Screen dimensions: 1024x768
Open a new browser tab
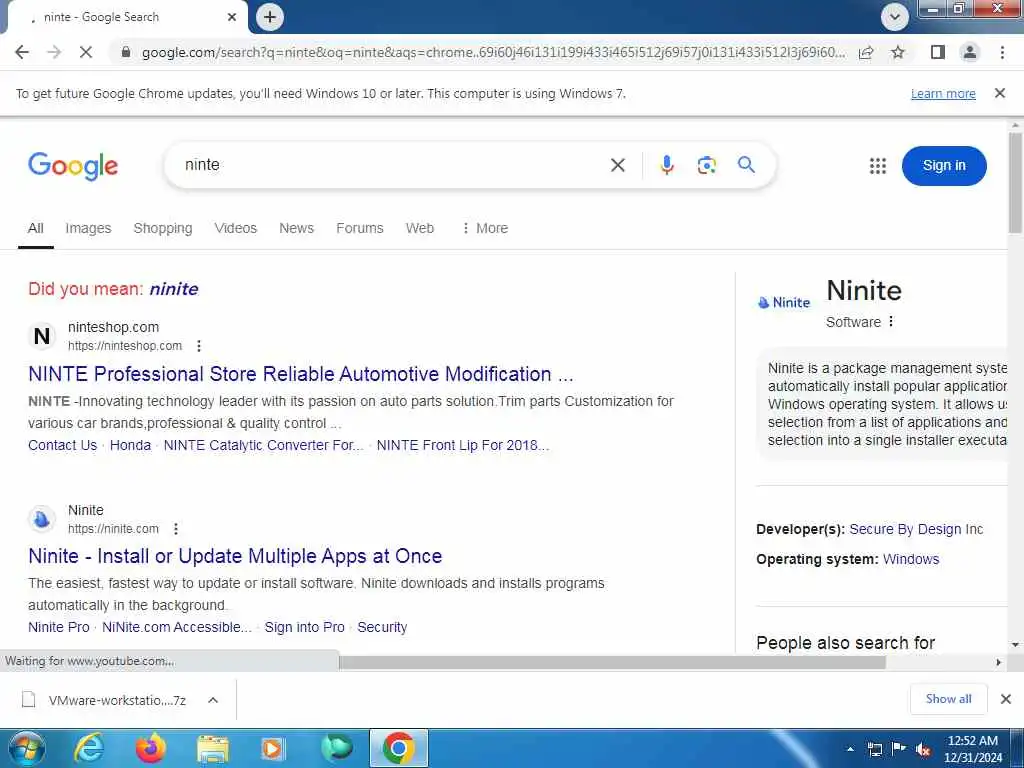pyautogui.click(x=270, y=17)
